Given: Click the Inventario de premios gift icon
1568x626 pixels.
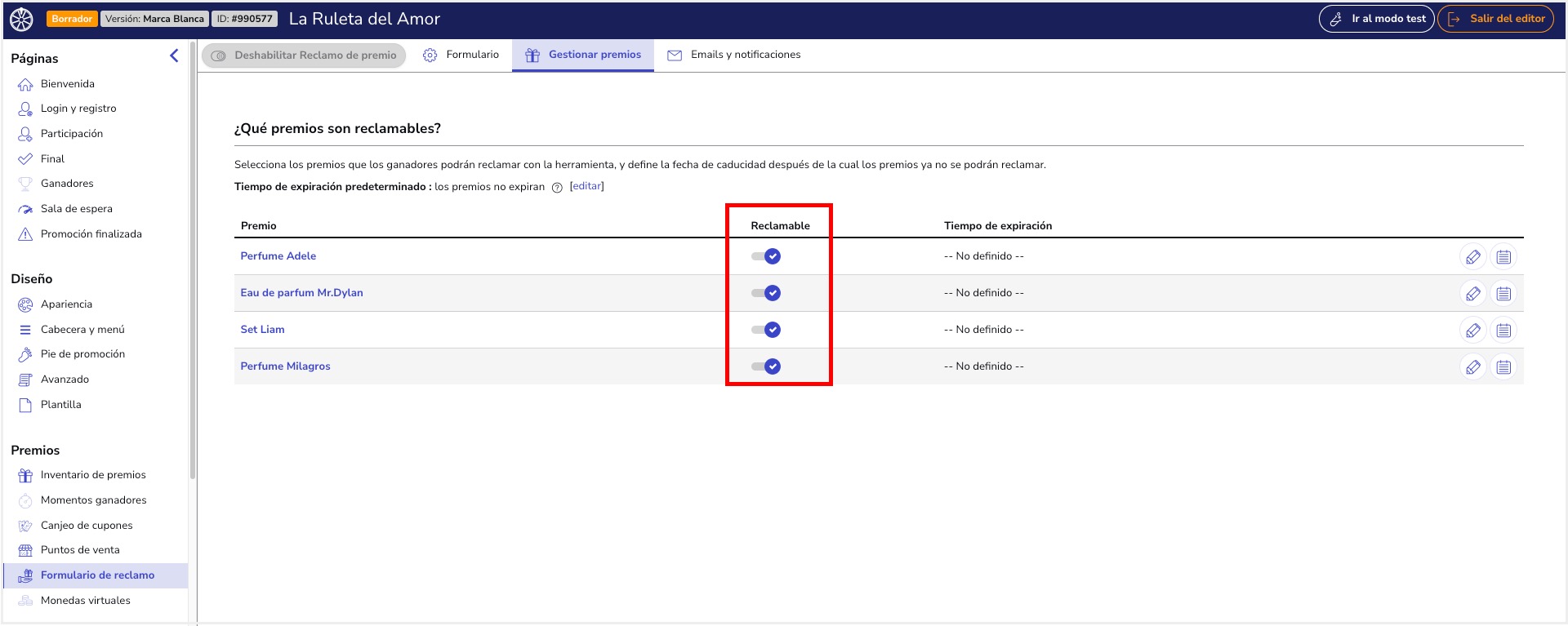Looking at the screenshot, I should click(25, 475).
